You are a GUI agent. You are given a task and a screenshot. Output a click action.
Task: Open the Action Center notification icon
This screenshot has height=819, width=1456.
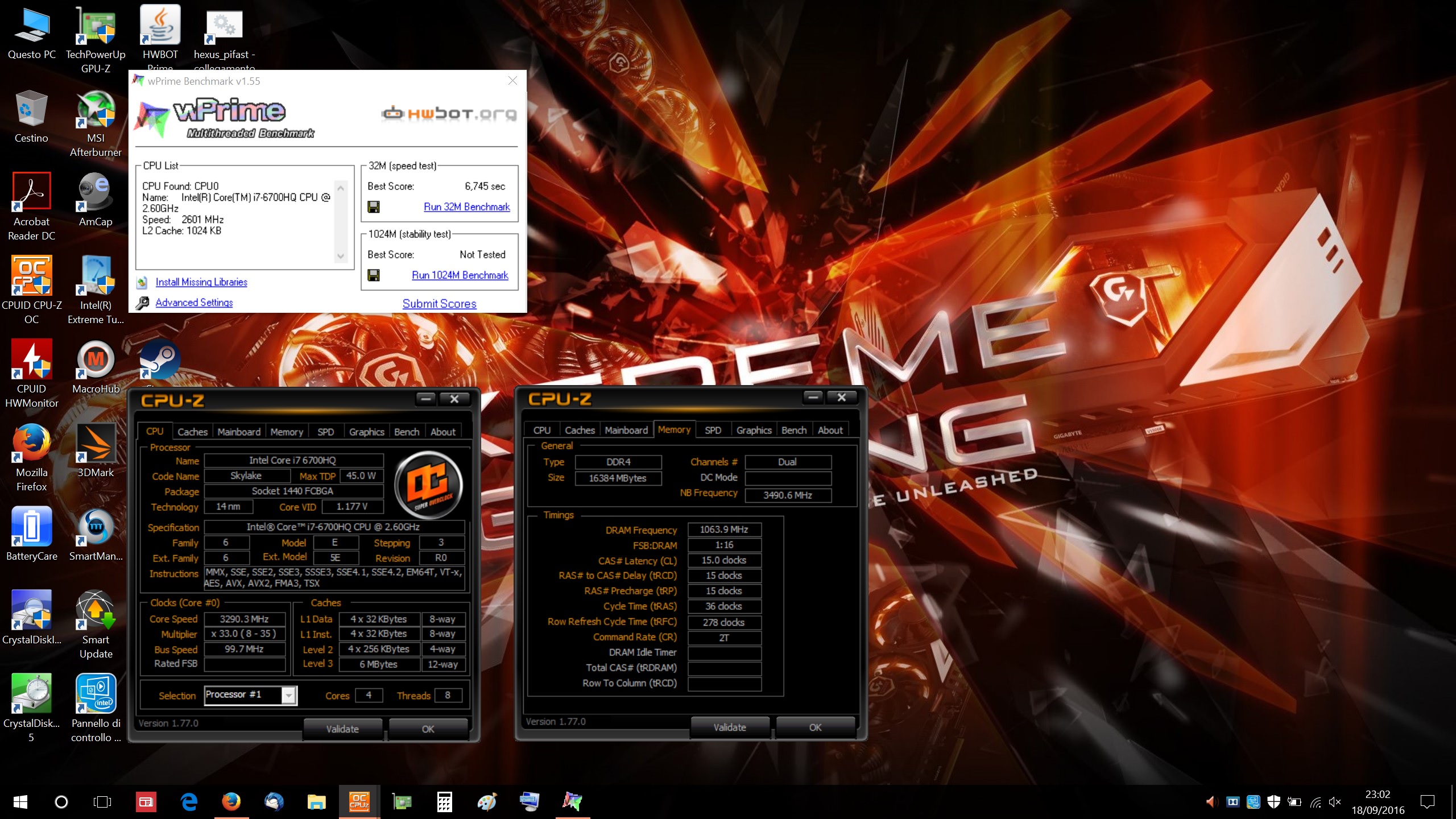tap(1428, 802)
